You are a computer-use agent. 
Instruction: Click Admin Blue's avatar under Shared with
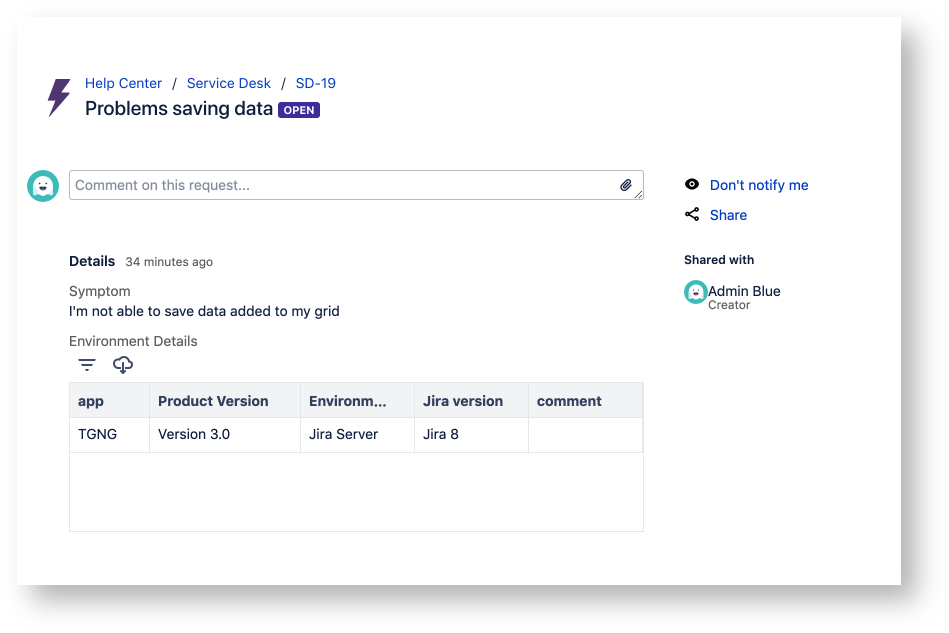point(695,292)
